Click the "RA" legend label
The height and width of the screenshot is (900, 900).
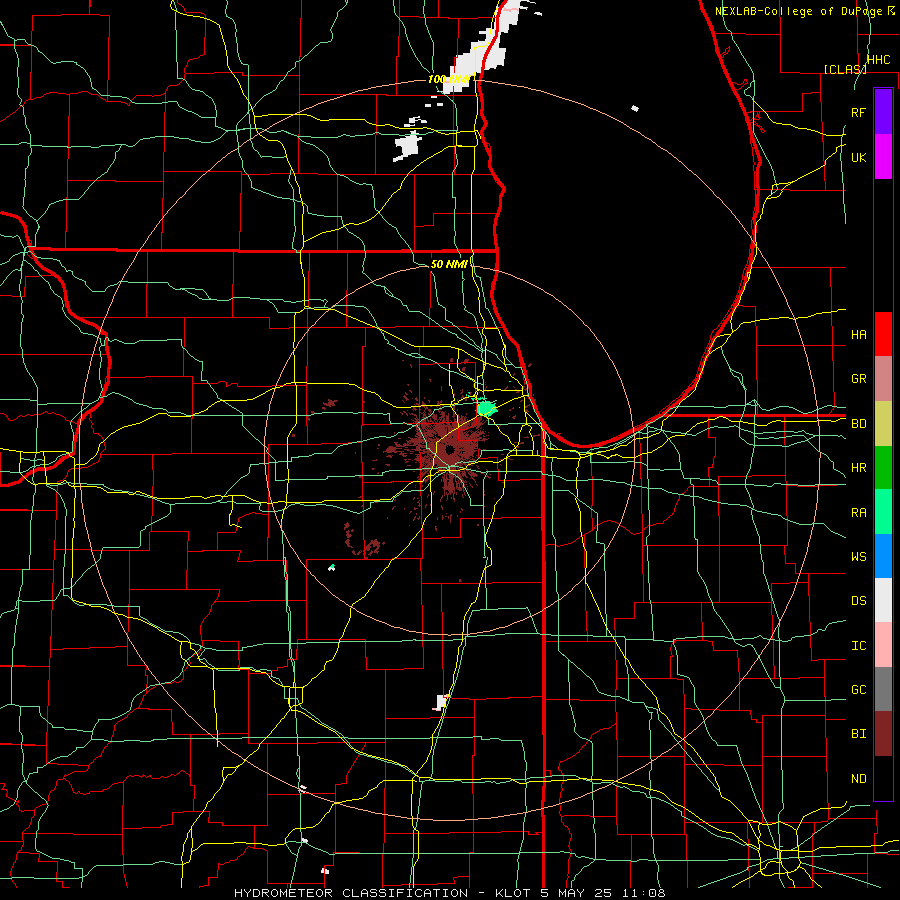pyautogui.click(x=858, y=513)
